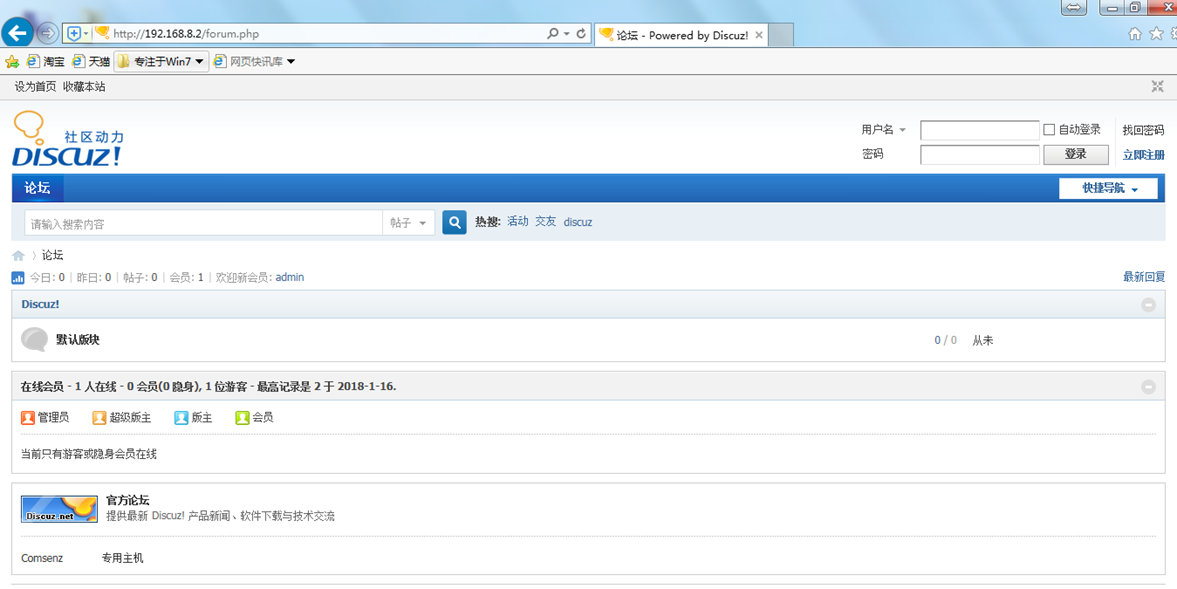Click the 当前只有游客或隐身会员在线 text
1177x589 pixels.
tap(89, 454)
